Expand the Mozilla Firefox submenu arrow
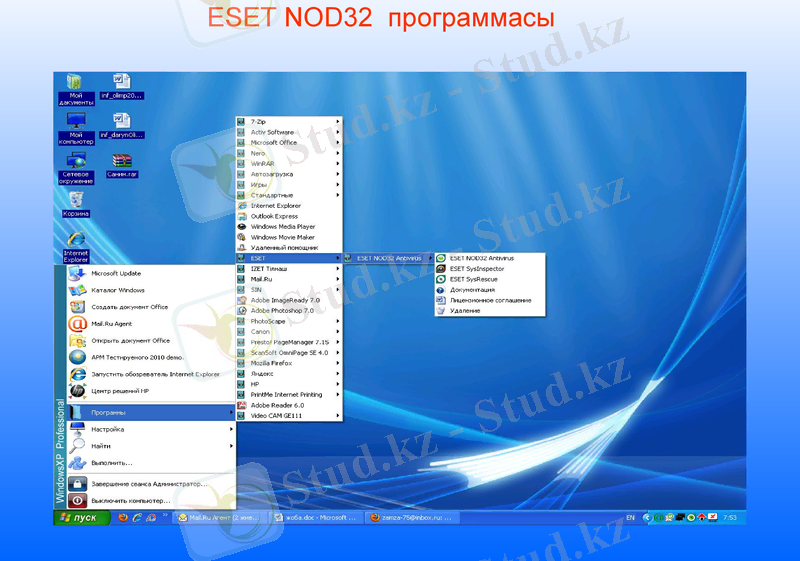 338,363
